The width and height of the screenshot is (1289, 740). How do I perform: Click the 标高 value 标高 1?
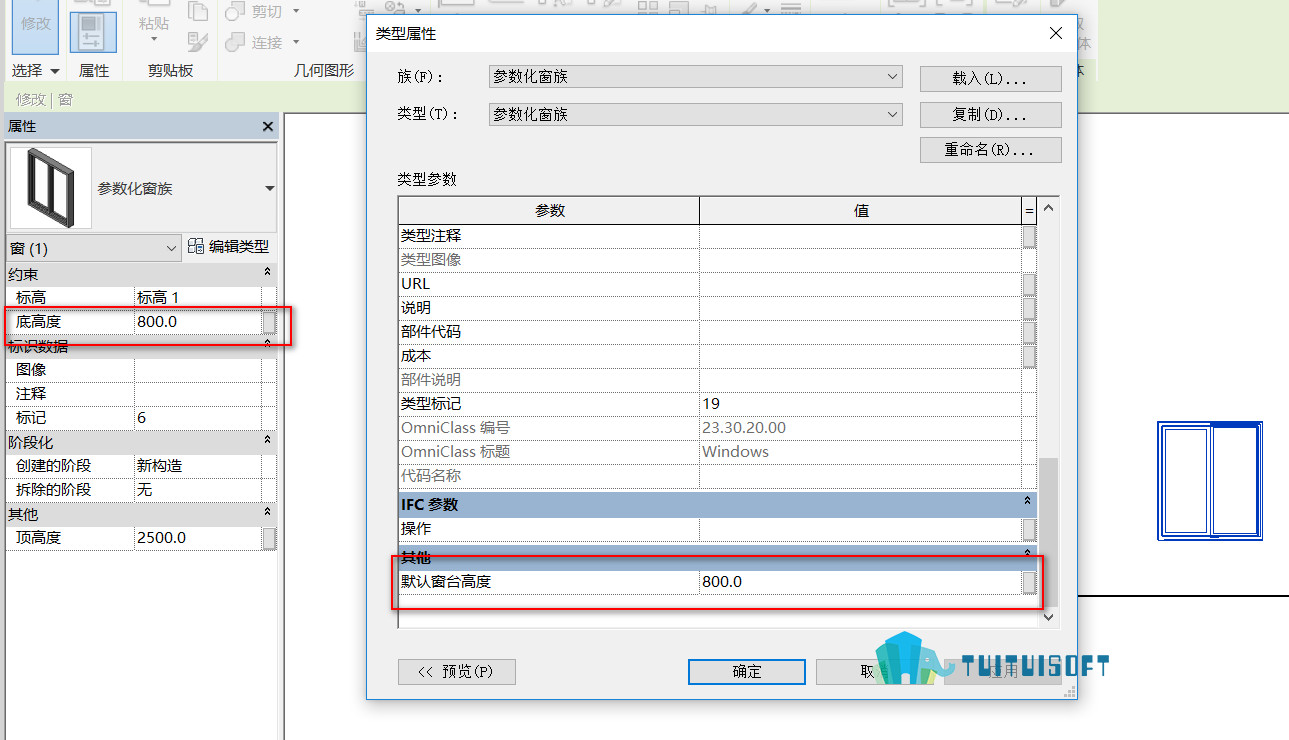(198, 298)
